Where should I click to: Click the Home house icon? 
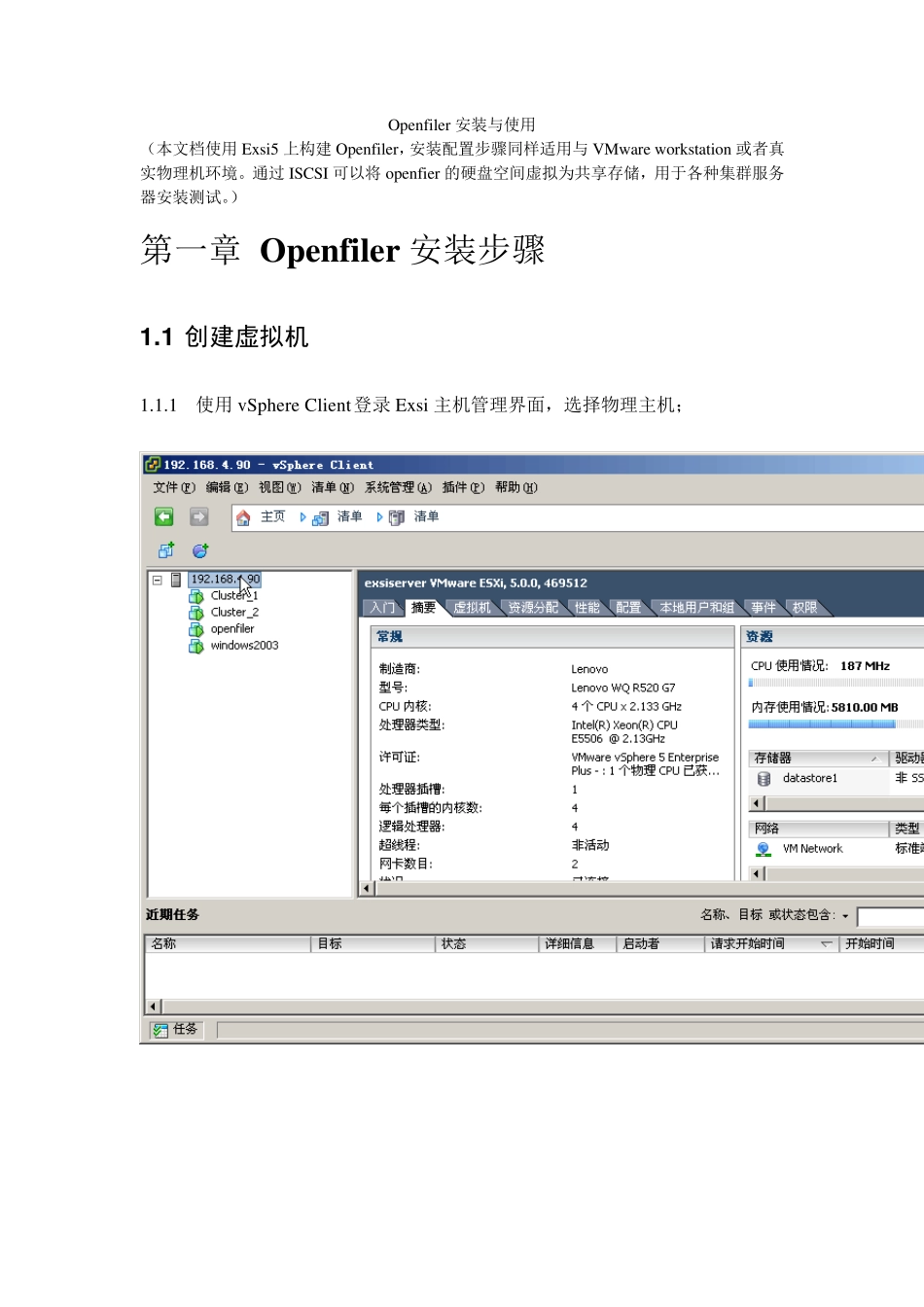(243, 517)
